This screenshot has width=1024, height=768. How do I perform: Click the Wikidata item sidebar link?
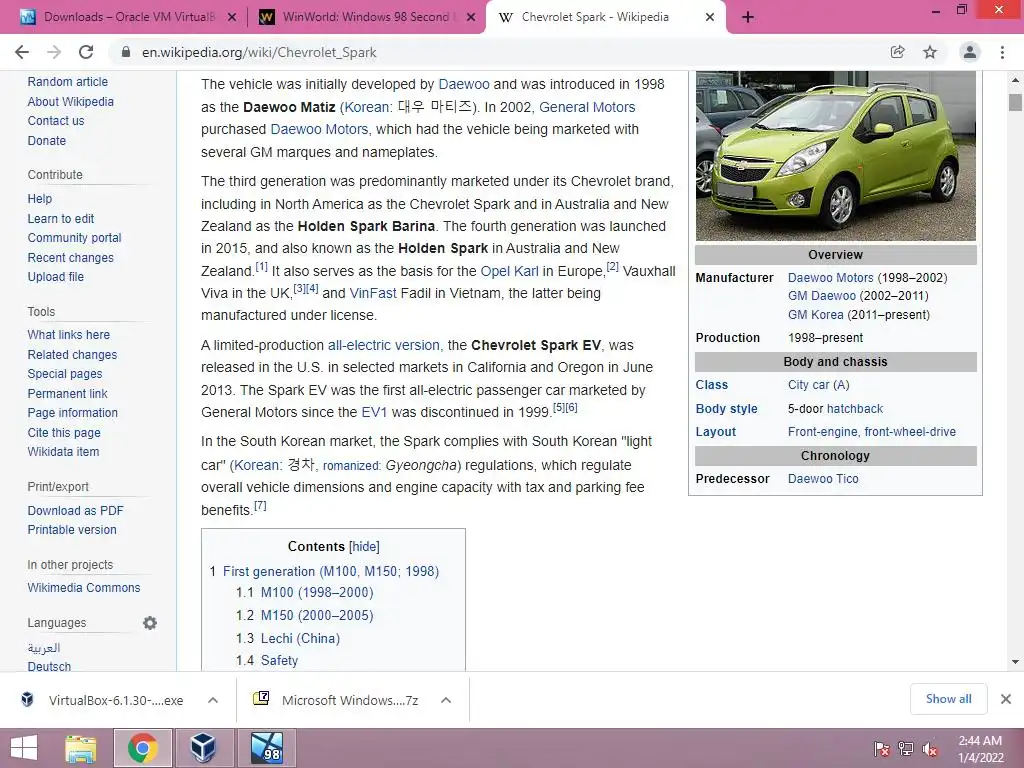63,451
